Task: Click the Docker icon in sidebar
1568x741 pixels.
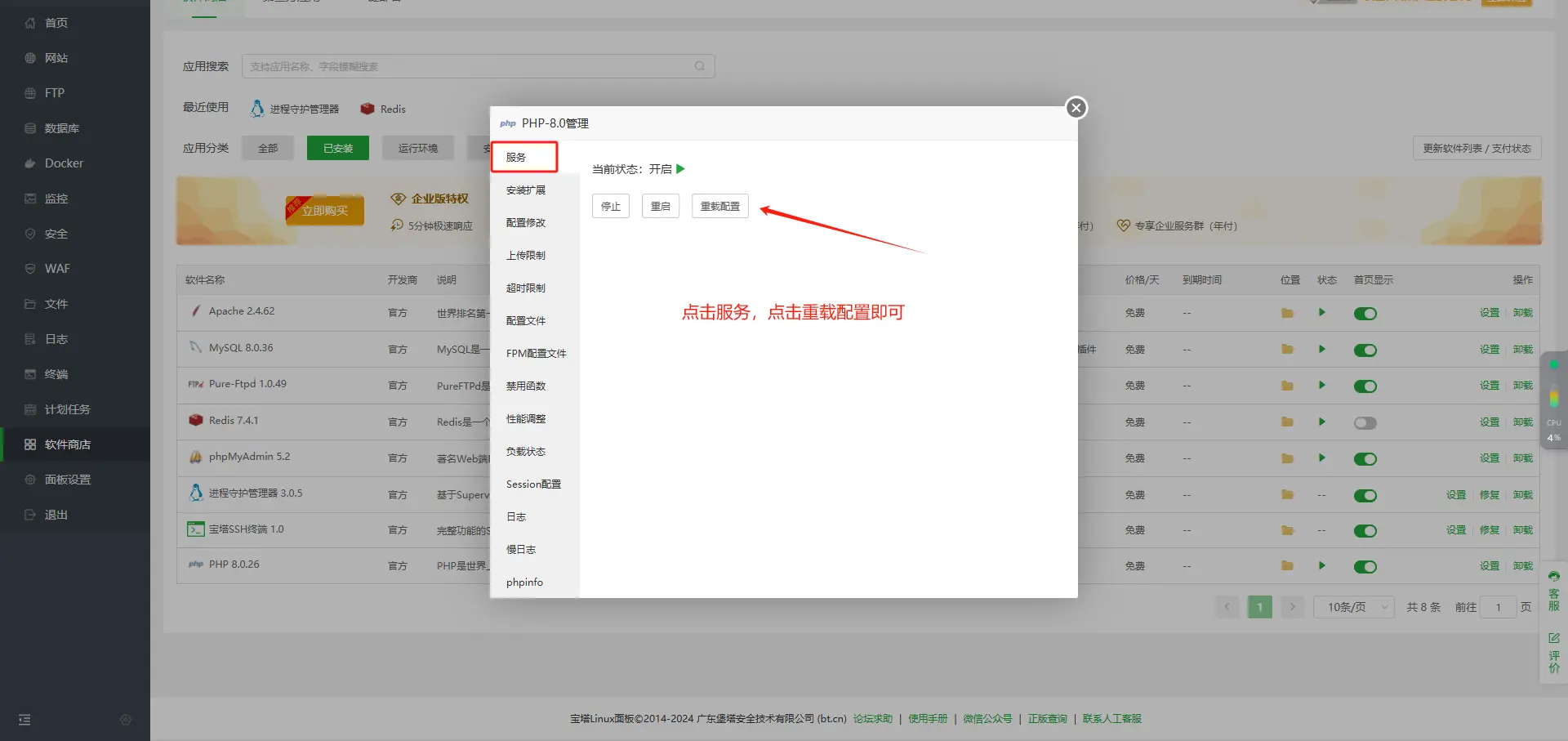Action: [30, 163]
